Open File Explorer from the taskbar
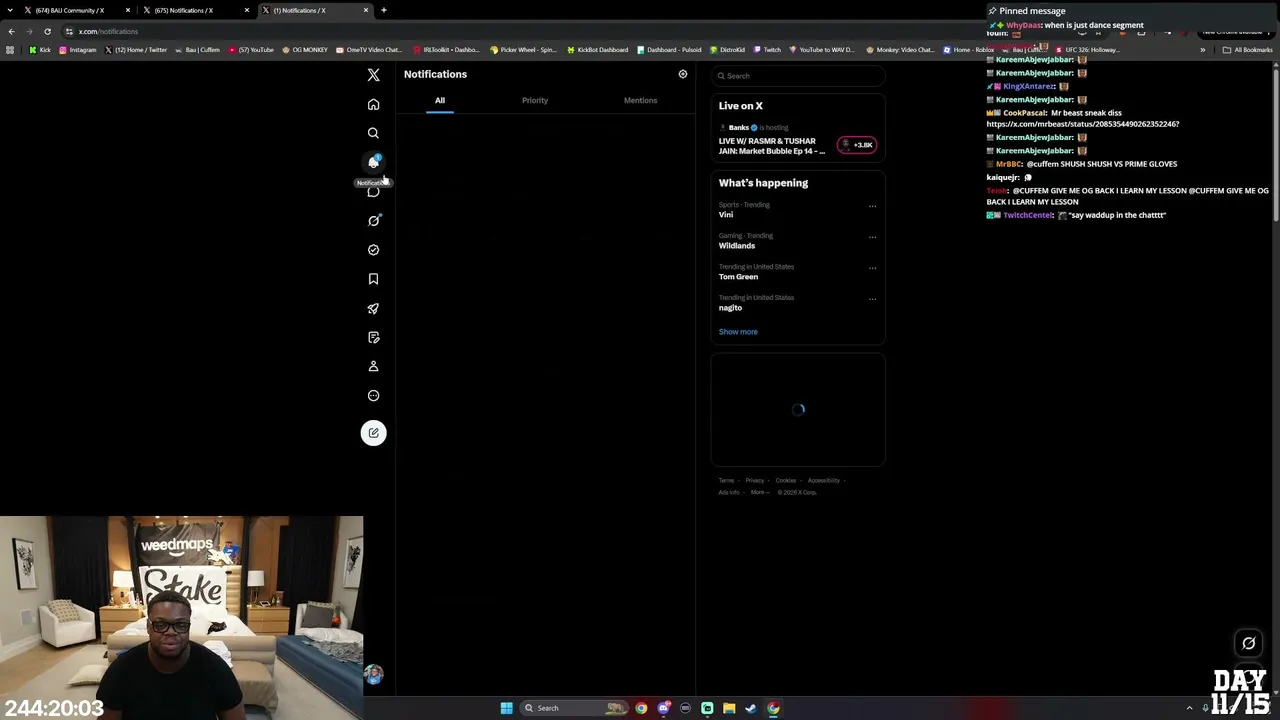Viewport: 1280px width, 720px height. tap(729, 708)
